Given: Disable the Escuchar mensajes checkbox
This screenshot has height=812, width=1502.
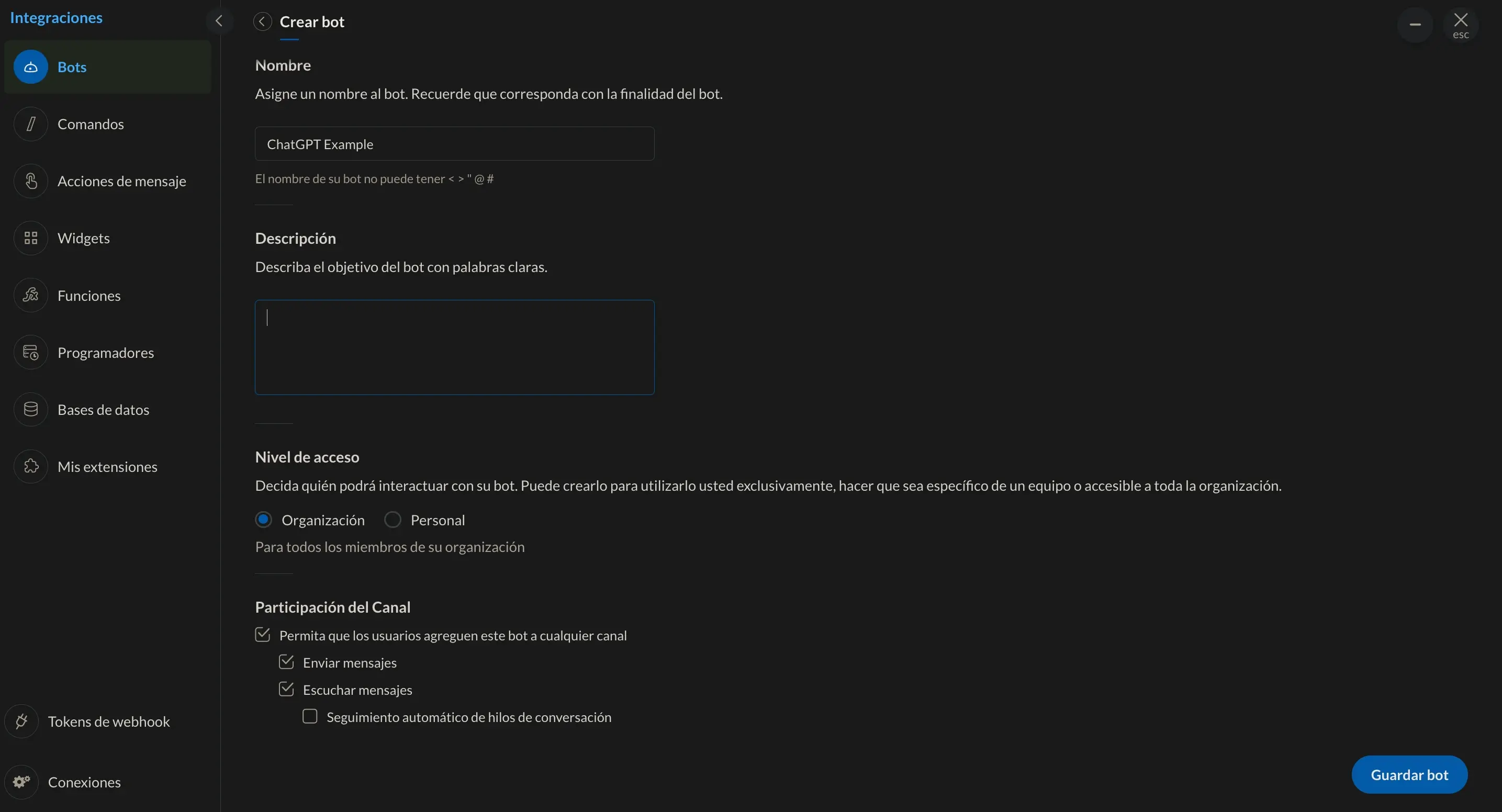Looking at the screenshot, I should [286, 690].
